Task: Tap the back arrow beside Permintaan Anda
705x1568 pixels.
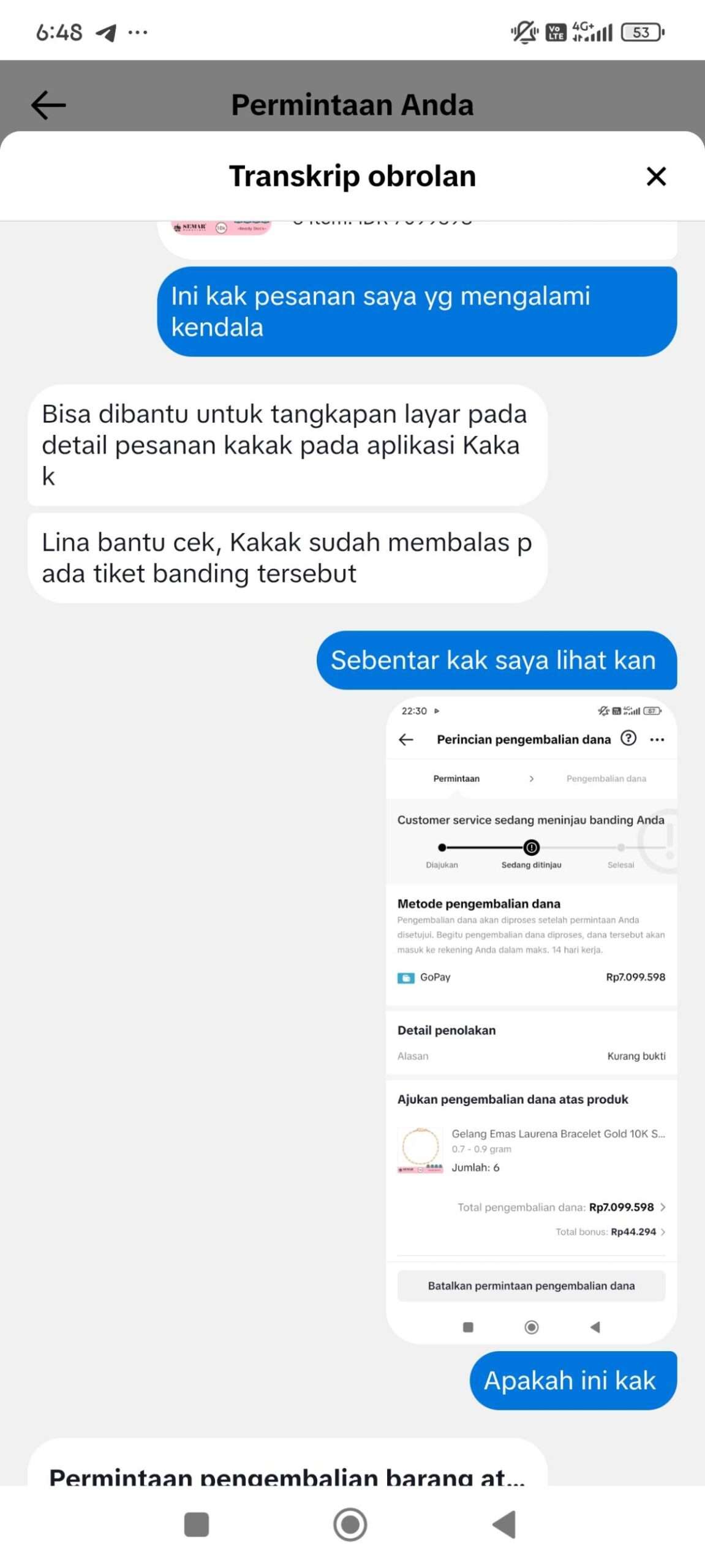Action: pos(48,105)
